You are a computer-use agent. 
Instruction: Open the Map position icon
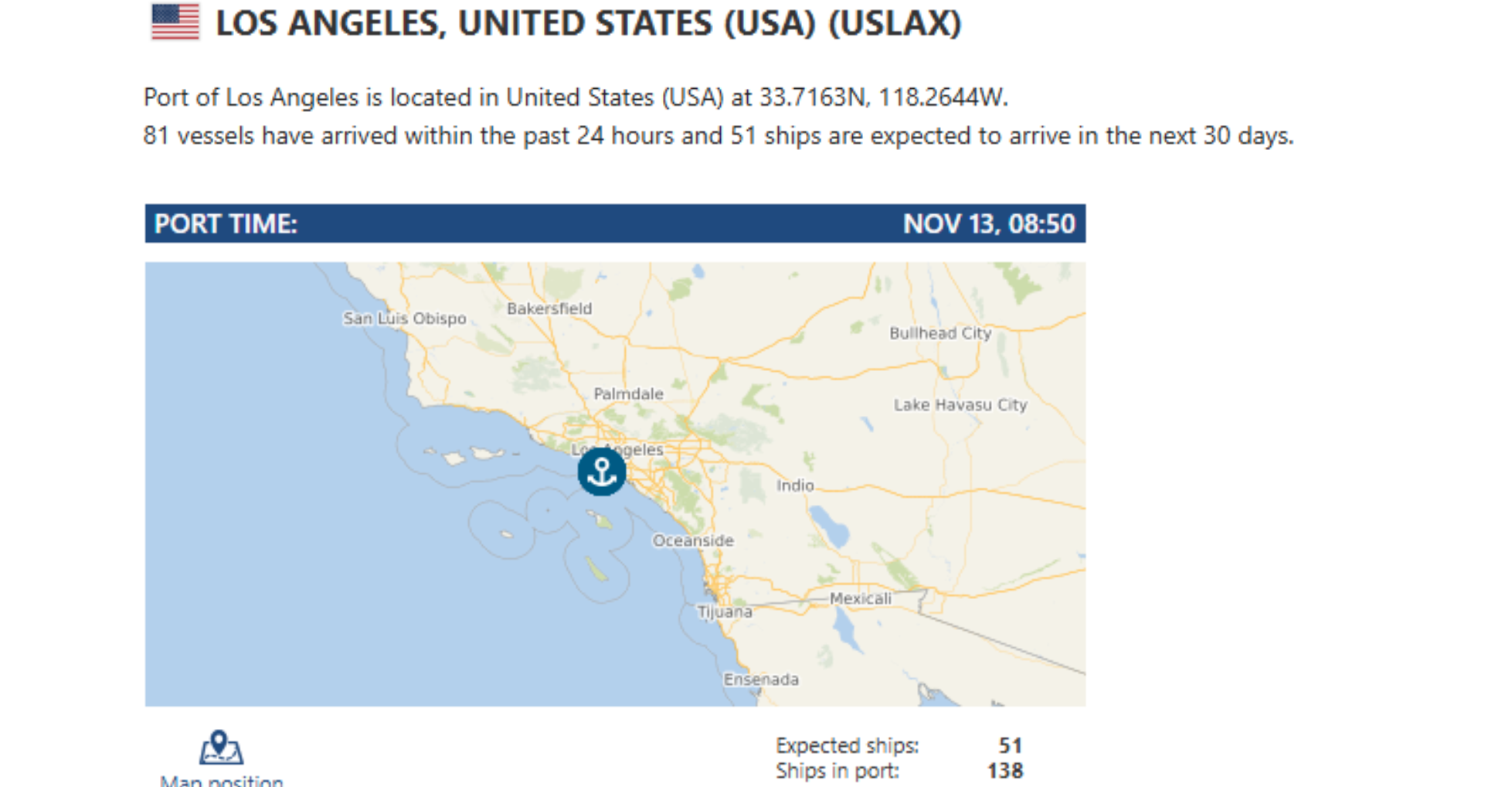point(221,748)
